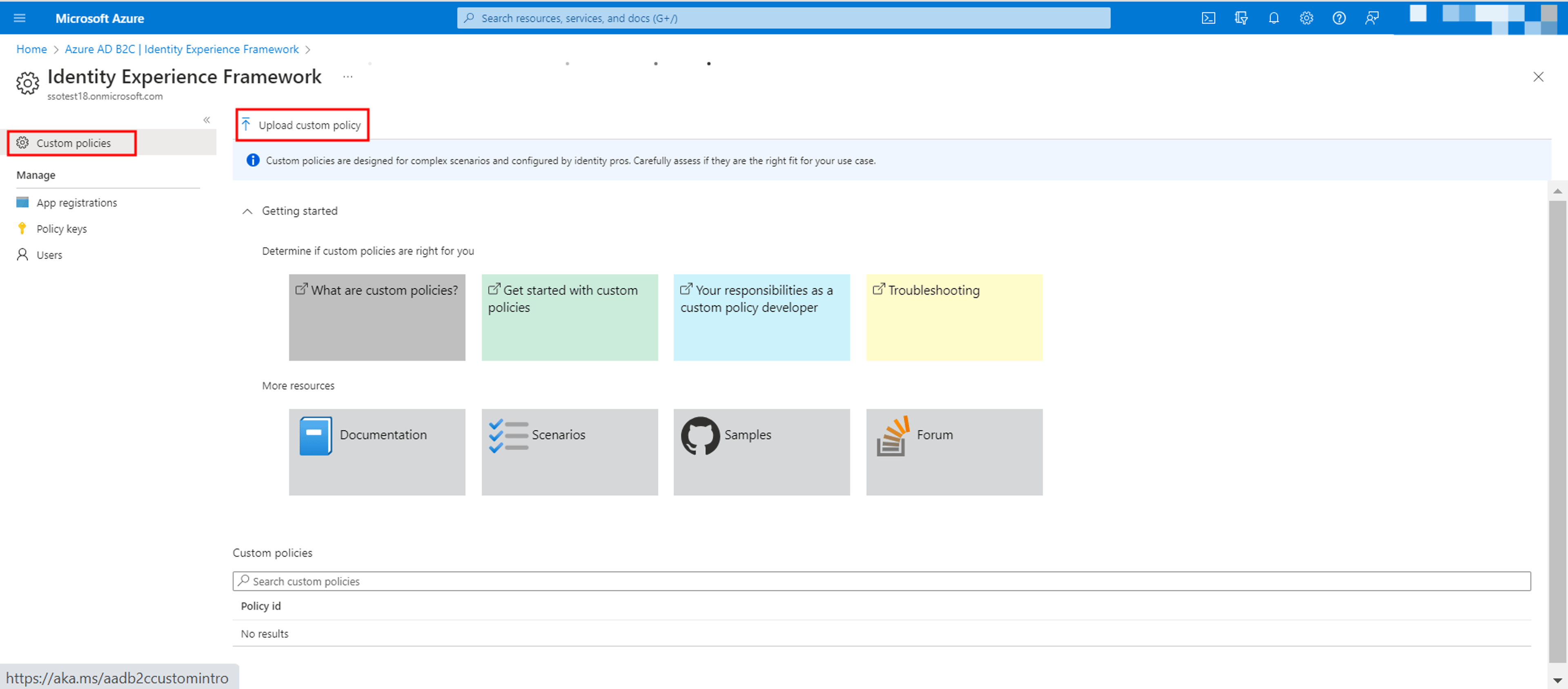This screenshot has height=689, width=1568.
Task: Click external link icon on What are custom policies
Action: pyautogui.click(x=301, y=289)
